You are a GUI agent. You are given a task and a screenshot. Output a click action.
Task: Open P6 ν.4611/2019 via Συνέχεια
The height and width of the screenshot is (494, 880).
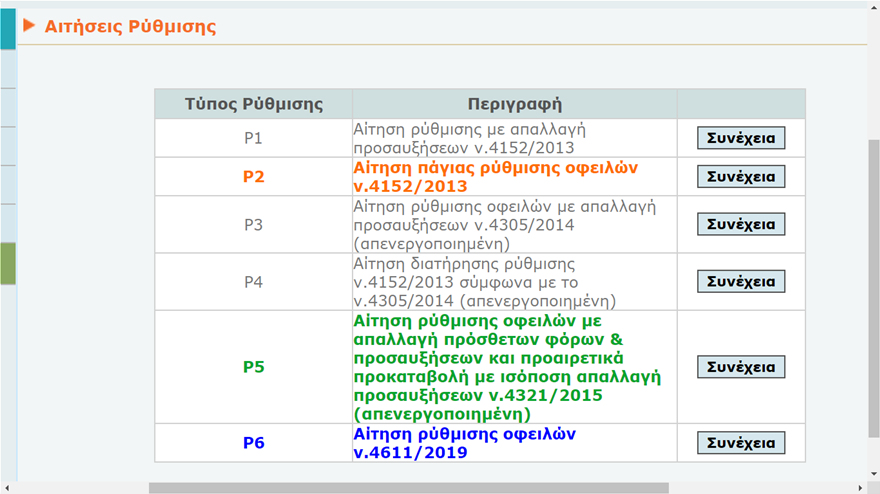[x=741, y=443]
